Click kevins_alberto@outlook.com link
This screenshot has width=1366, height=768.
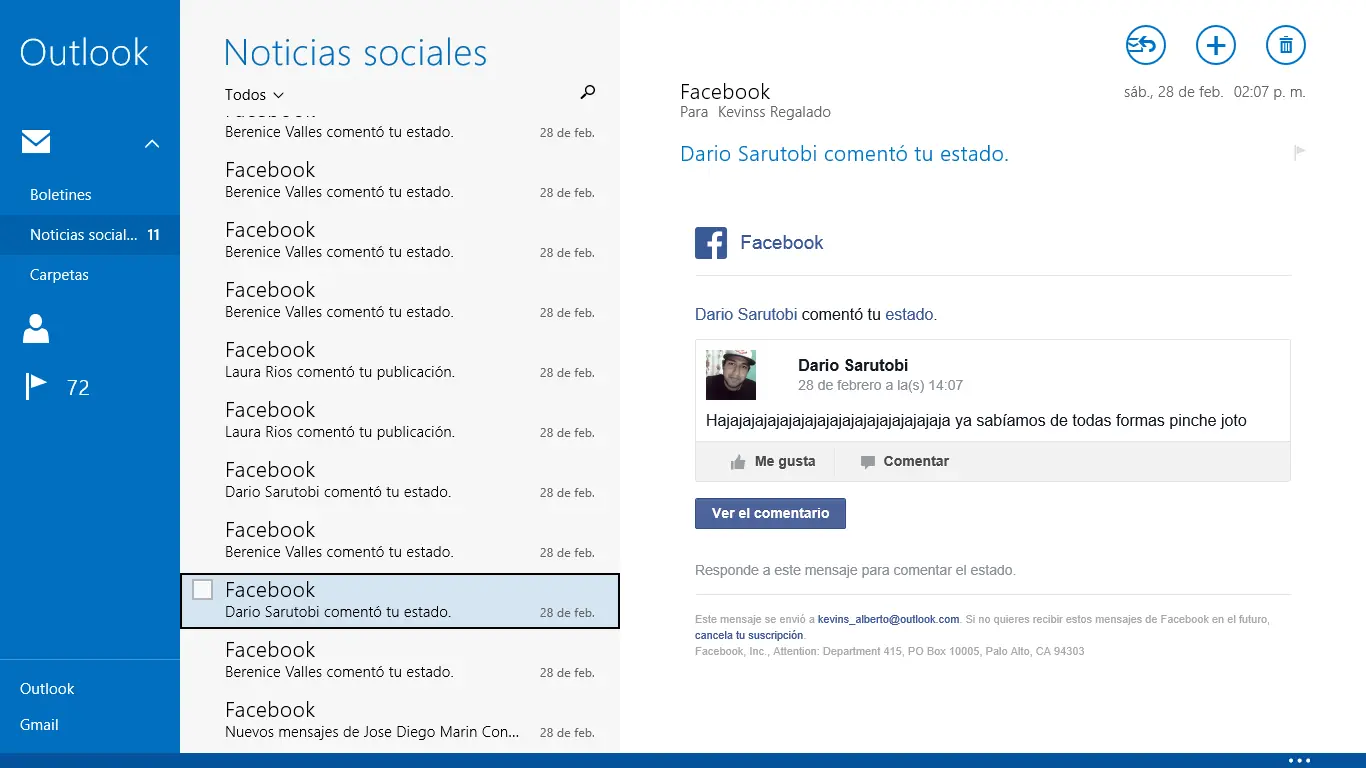(888, 620)
